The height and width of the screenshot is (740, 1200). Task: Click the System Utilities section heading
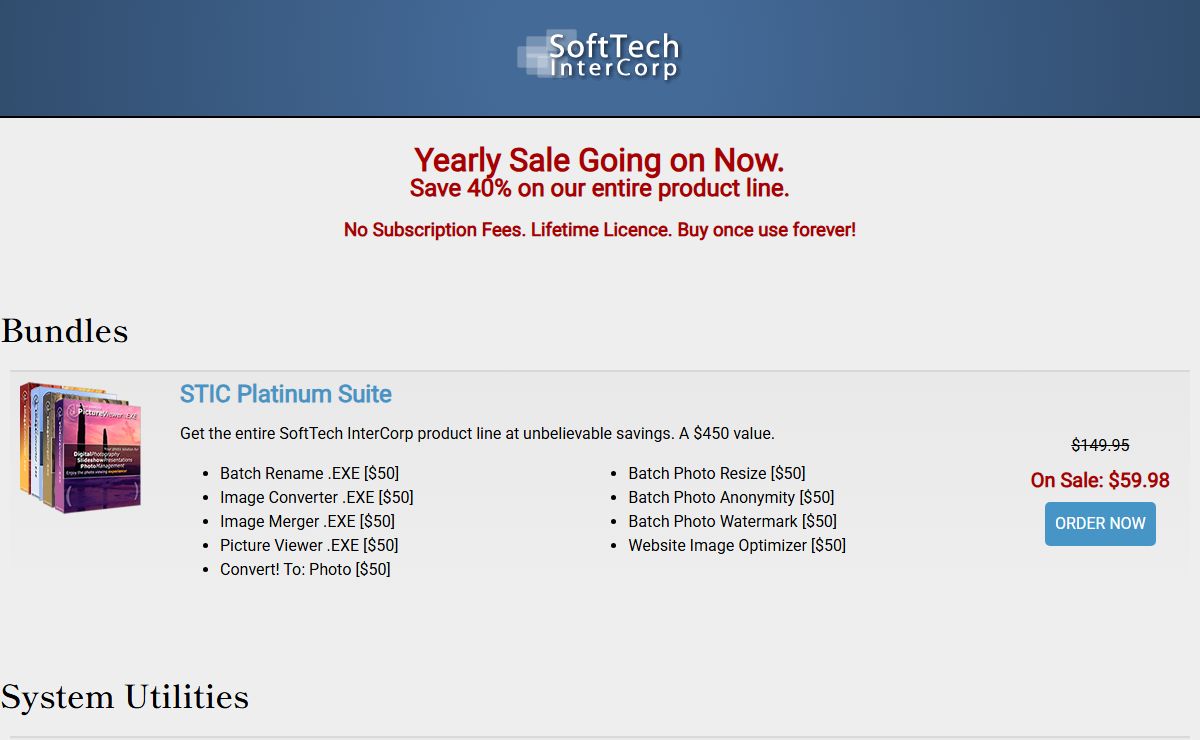(x=125, y=697)
